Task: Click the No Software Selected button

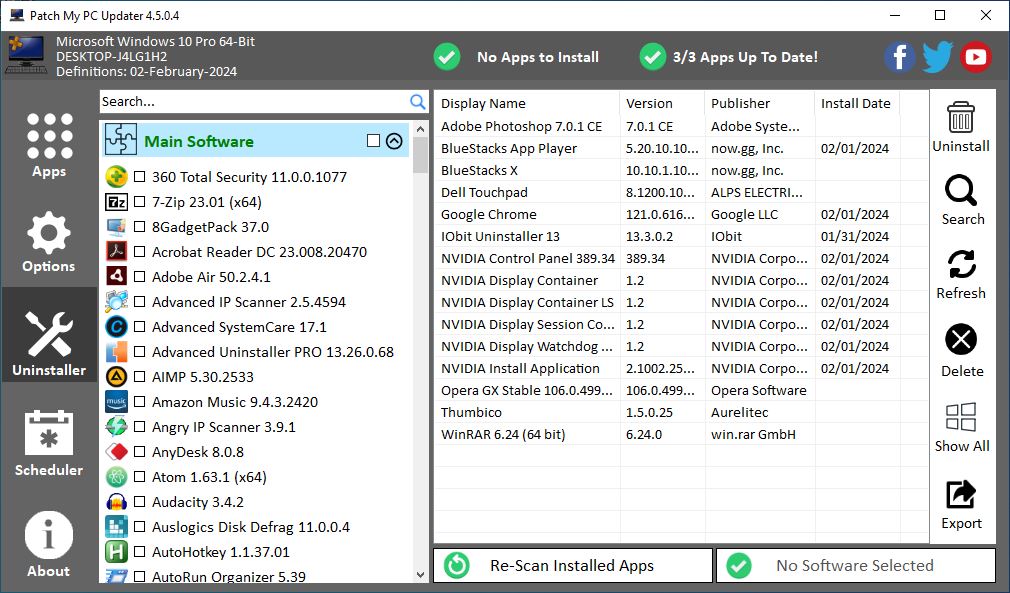Action: click(856, 565)
